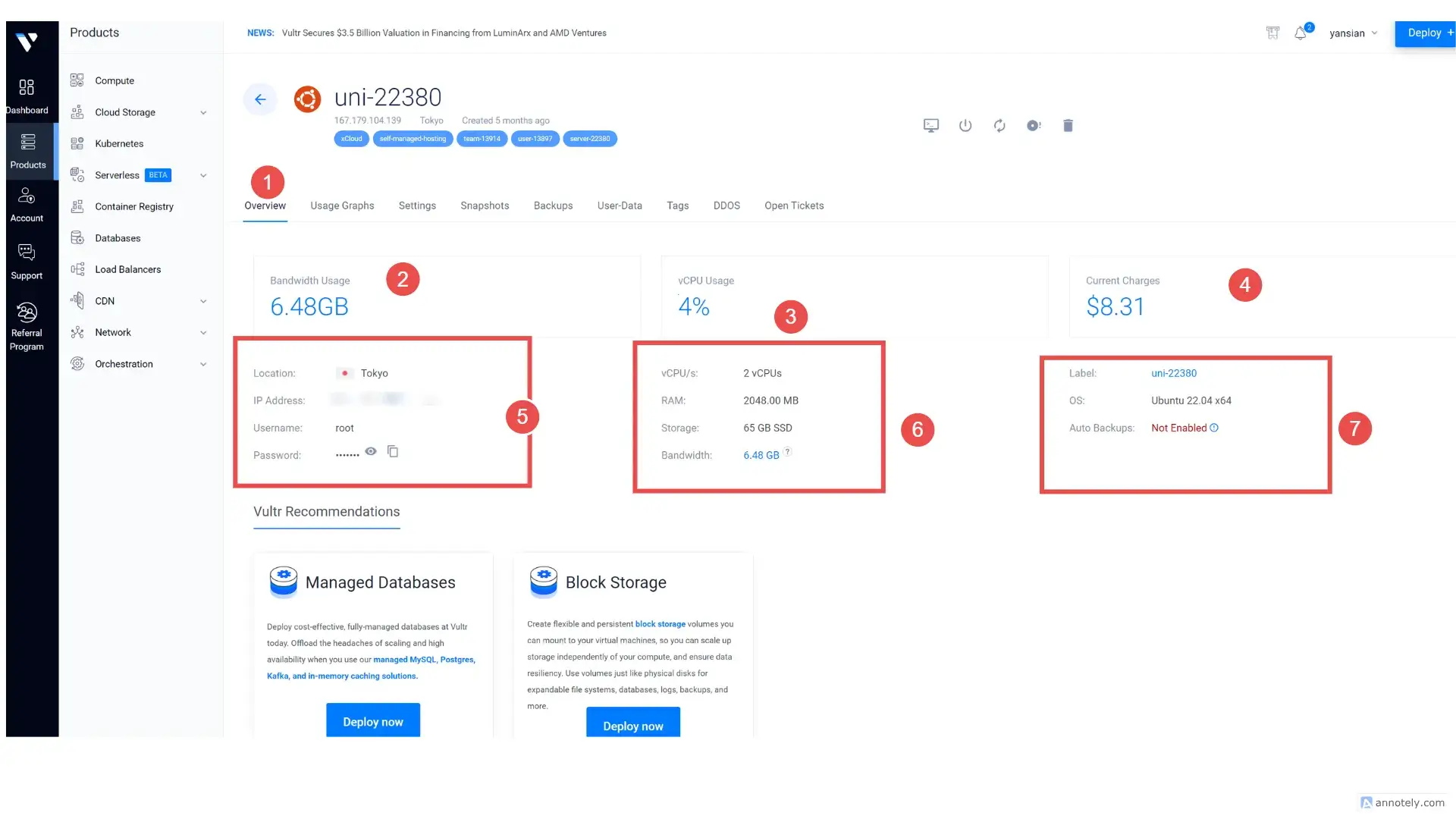Click the Not Enabled backups link

click(1178, 428)
